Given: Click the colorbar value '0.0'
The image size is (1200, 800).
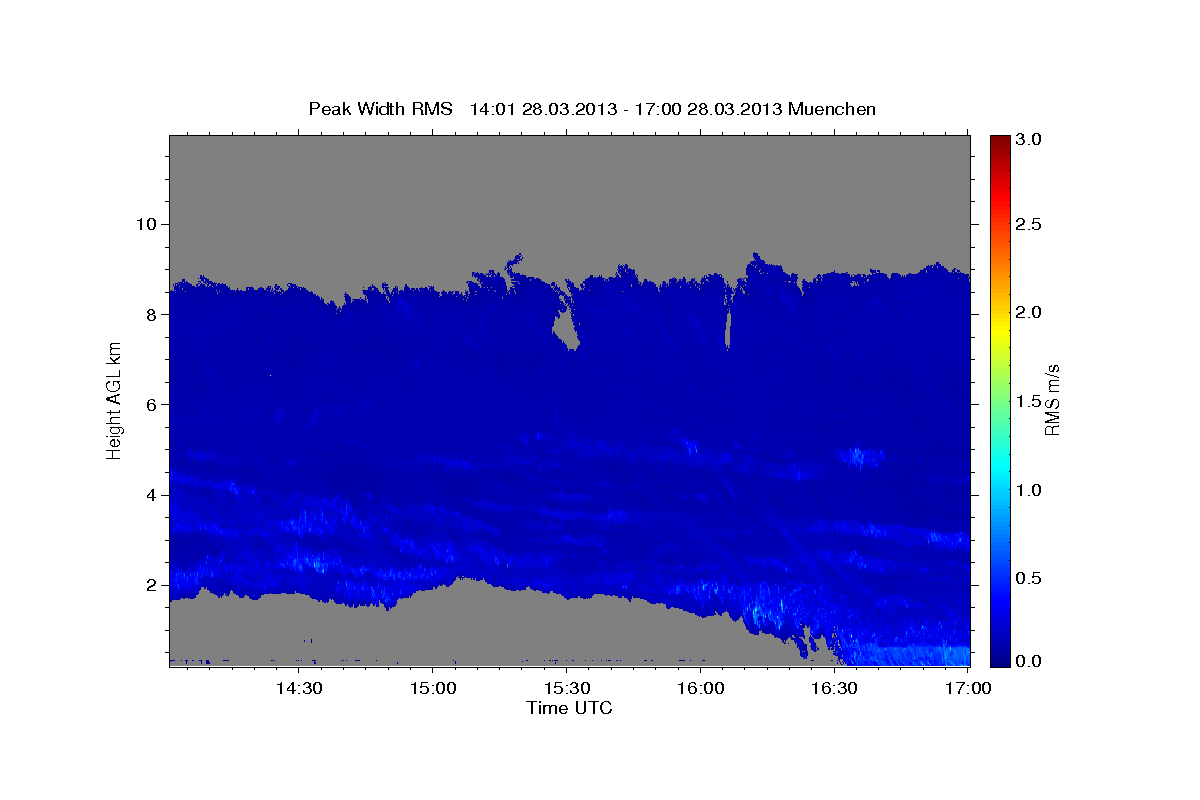Looking at the screenshot, I should point(1027,661).
